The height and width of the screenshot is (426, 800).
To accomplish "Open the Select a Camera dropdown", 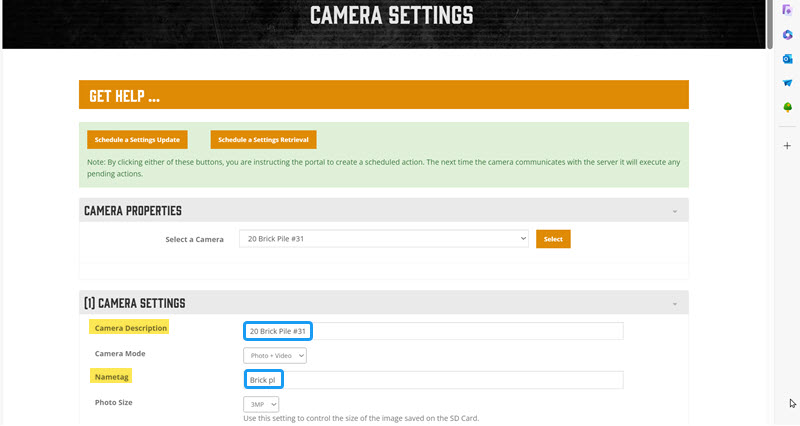I will pos(384,239).
